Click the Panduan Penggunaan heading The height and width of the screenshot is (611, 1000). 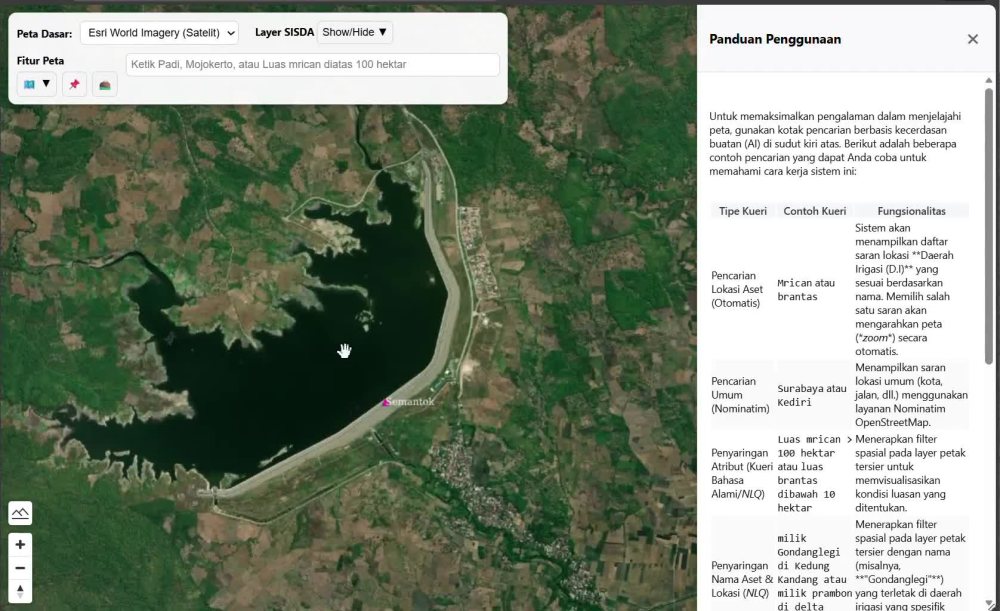775,40
